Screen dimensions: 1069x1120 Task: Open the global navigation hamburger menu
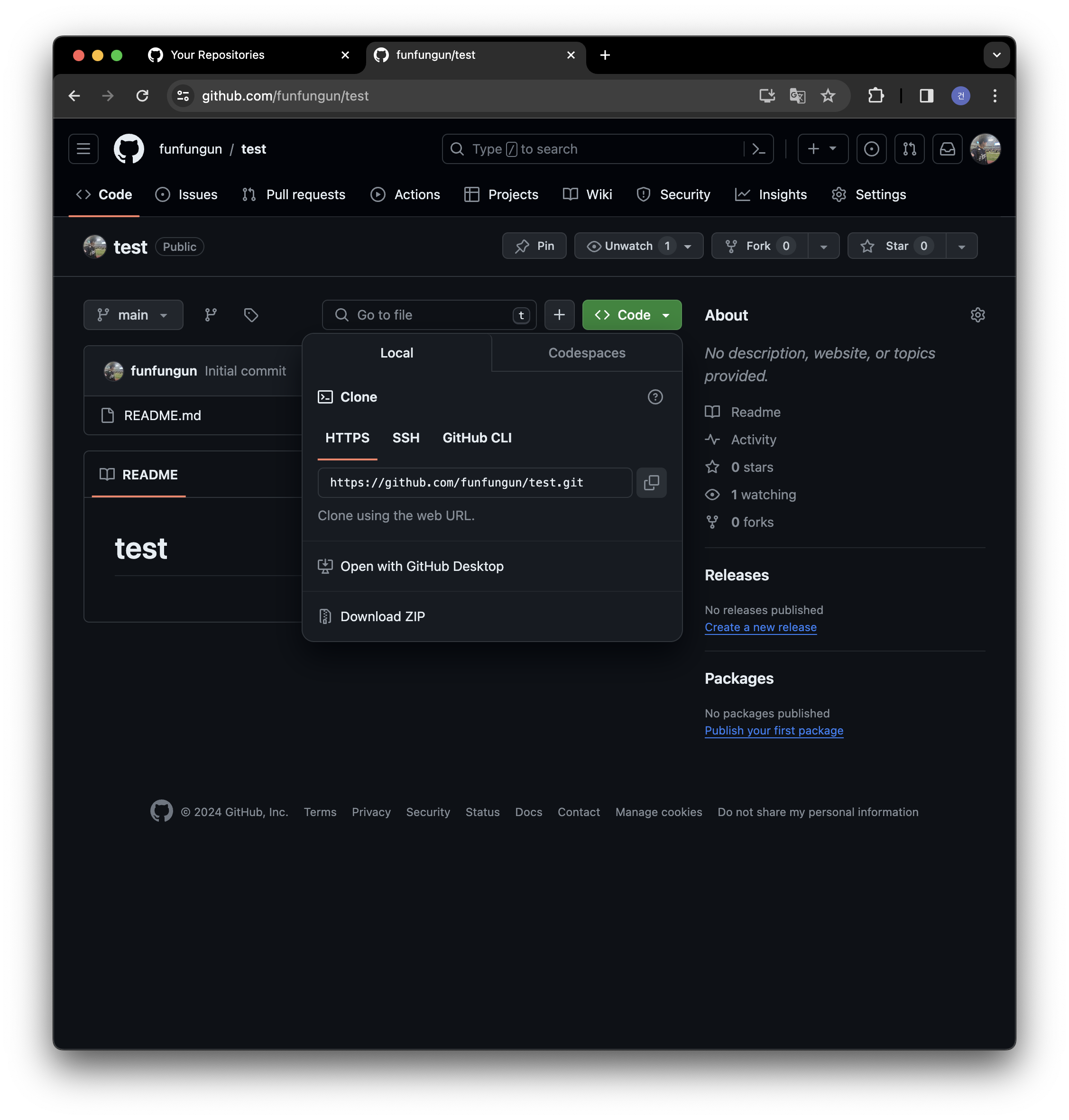(x=83, y=149)
